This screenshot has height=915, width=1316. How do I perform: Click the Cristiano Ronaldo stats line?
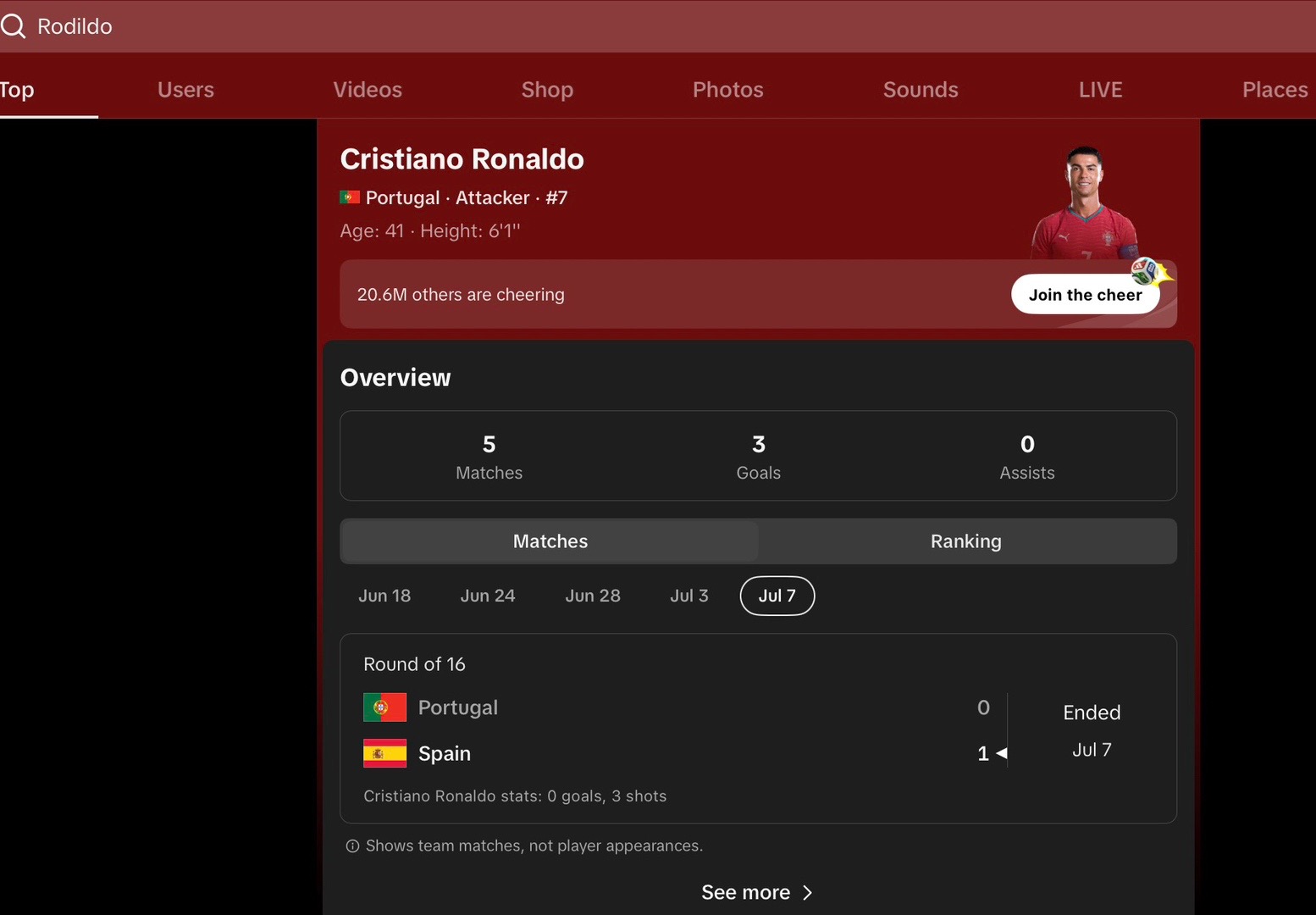coord(515,796)
